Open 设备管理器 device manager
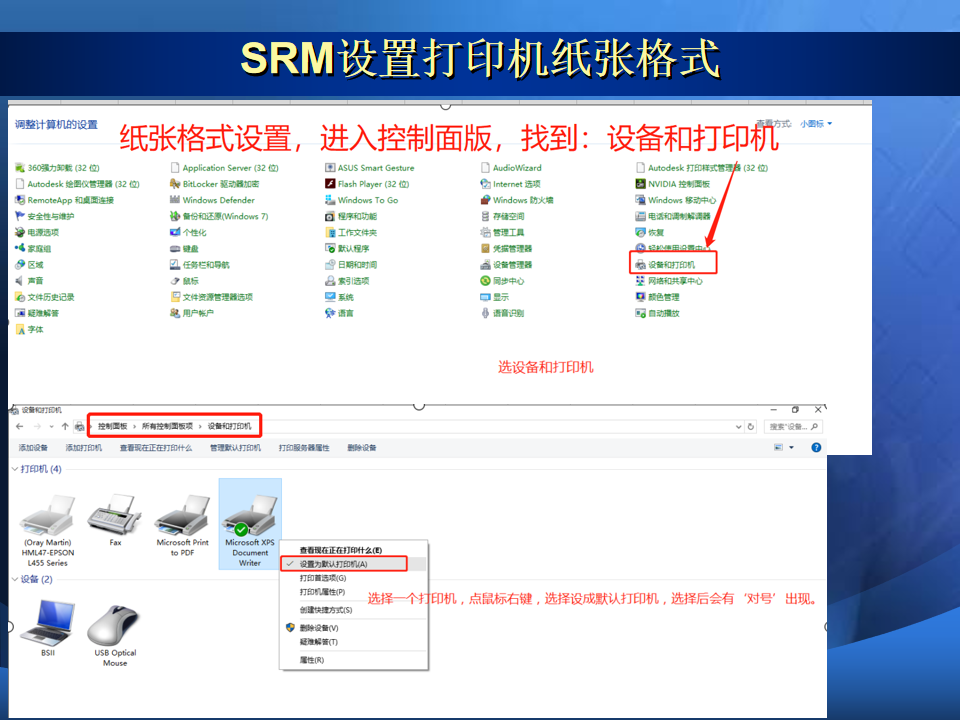Screen dimensions: 960x720 (506, 265)
